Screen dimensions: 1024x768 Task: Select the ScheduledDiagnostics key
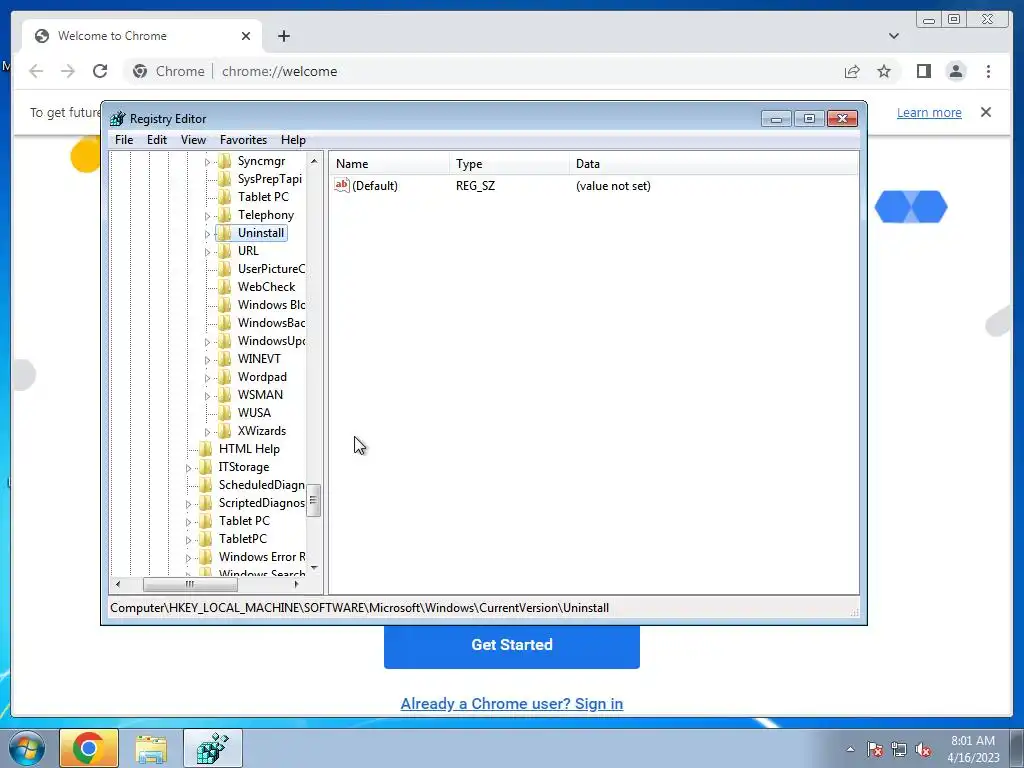pos(261,485)
